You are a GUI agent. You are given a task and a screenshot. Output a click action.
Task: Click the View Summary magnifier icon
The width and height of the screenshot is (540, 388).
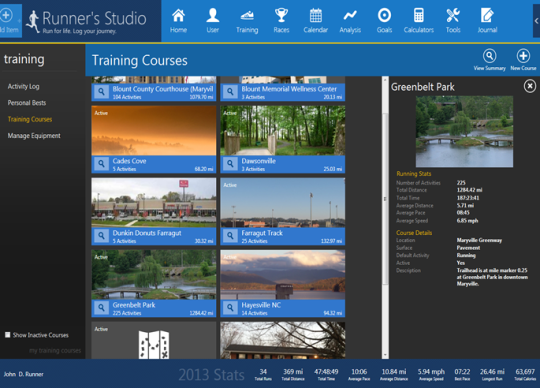pos(489,56)
